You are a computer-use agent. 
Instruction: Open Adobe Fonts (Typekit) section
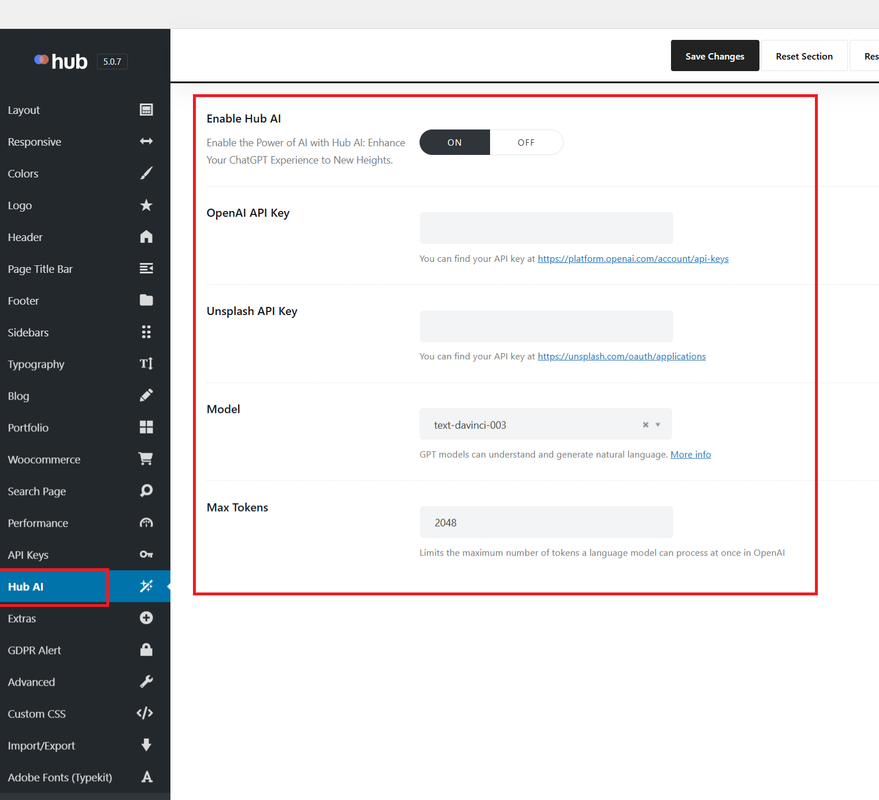85,777
